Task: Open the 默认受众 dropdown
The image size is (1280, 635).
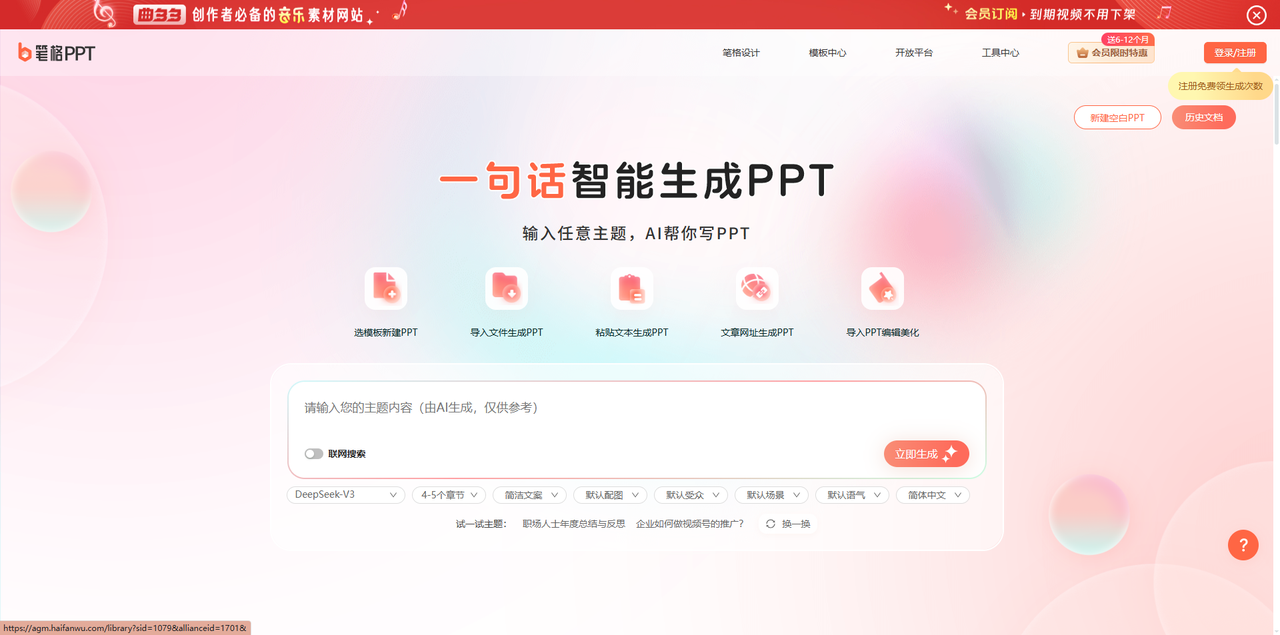Action: pyautogui.click(x=691, y=495)
